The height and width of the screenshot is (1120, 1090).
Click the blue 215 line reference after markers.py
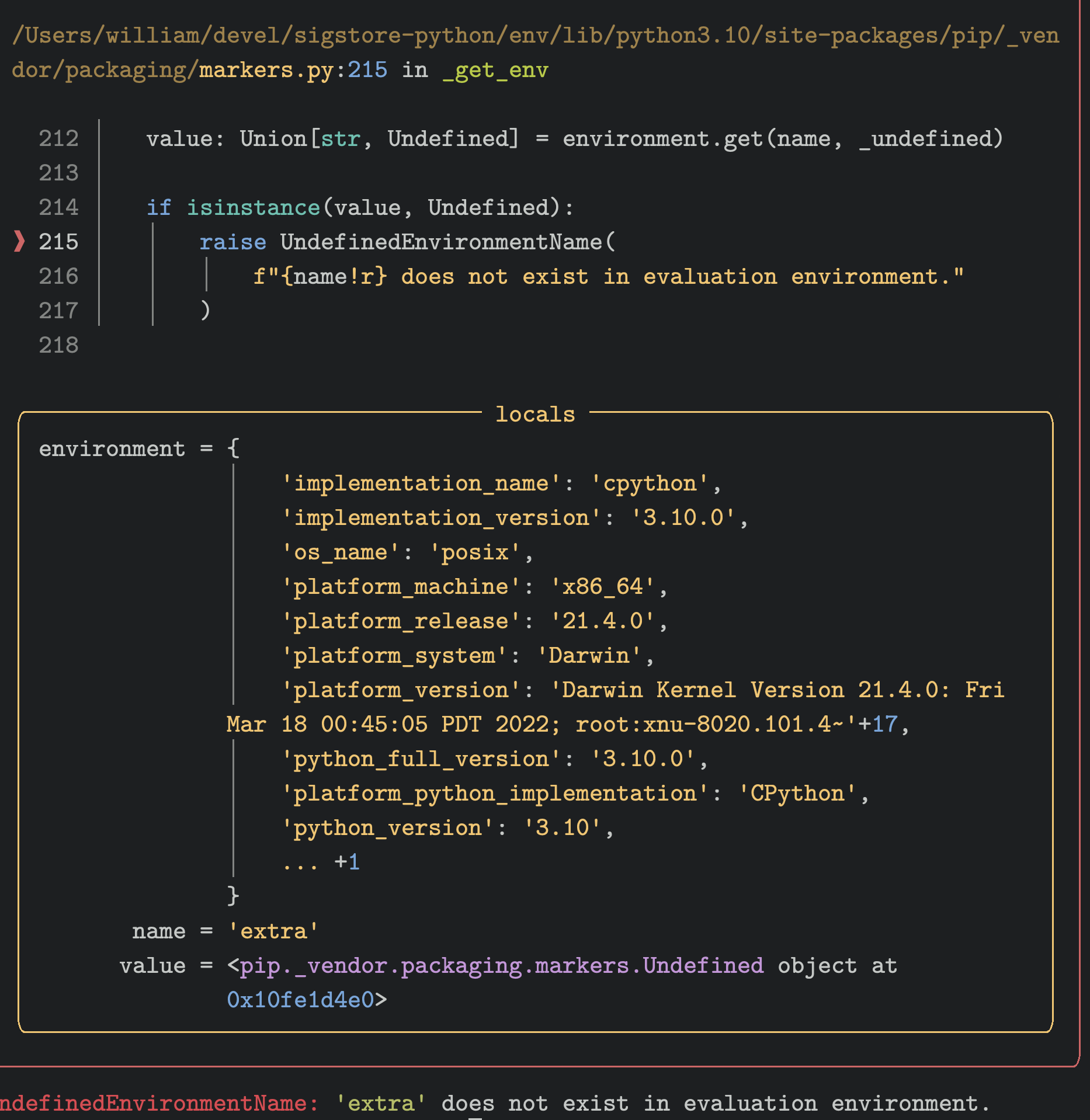pos(367,70)
